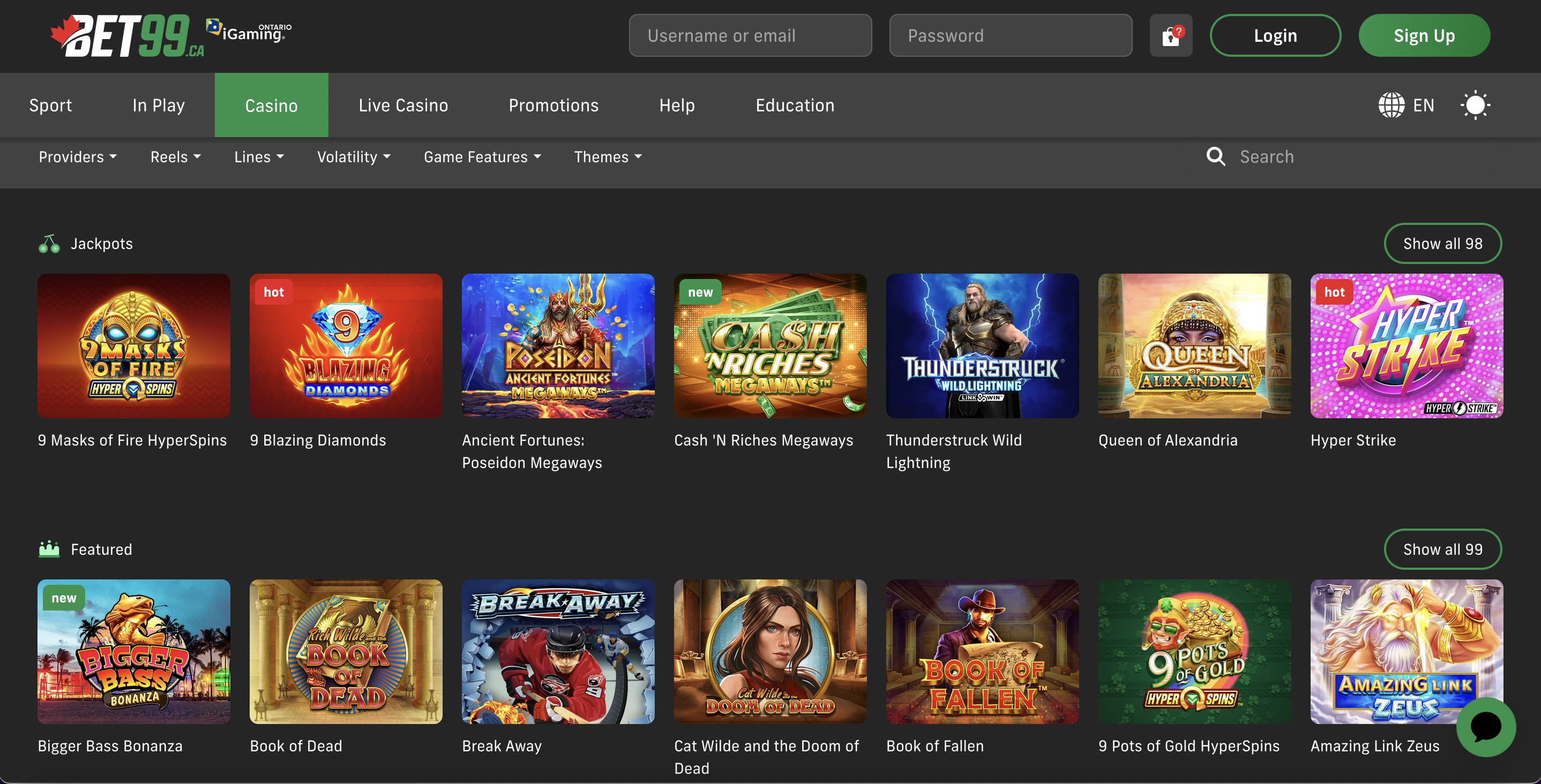Click the 'Queen of Alexandria' title
This screenshot has width=1541, height=784.
coord(1168,440)
